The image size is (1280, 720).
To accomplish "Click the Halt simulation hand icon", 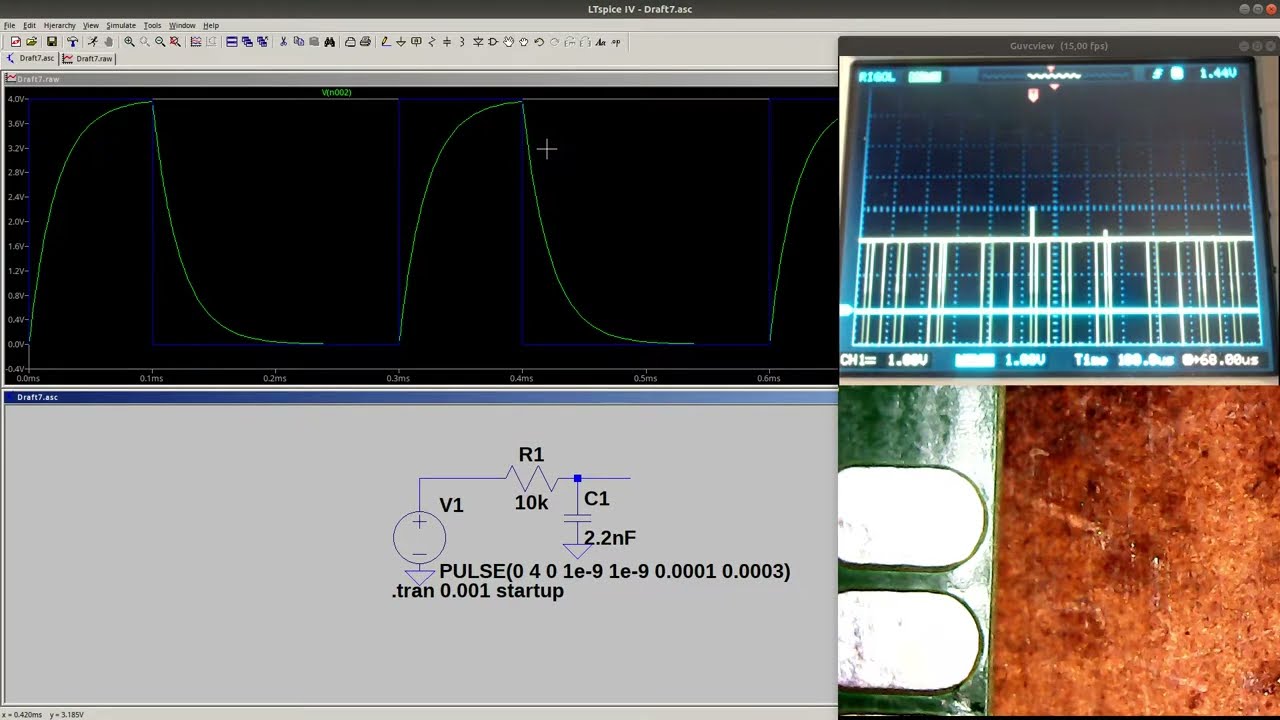I will 108,42.
